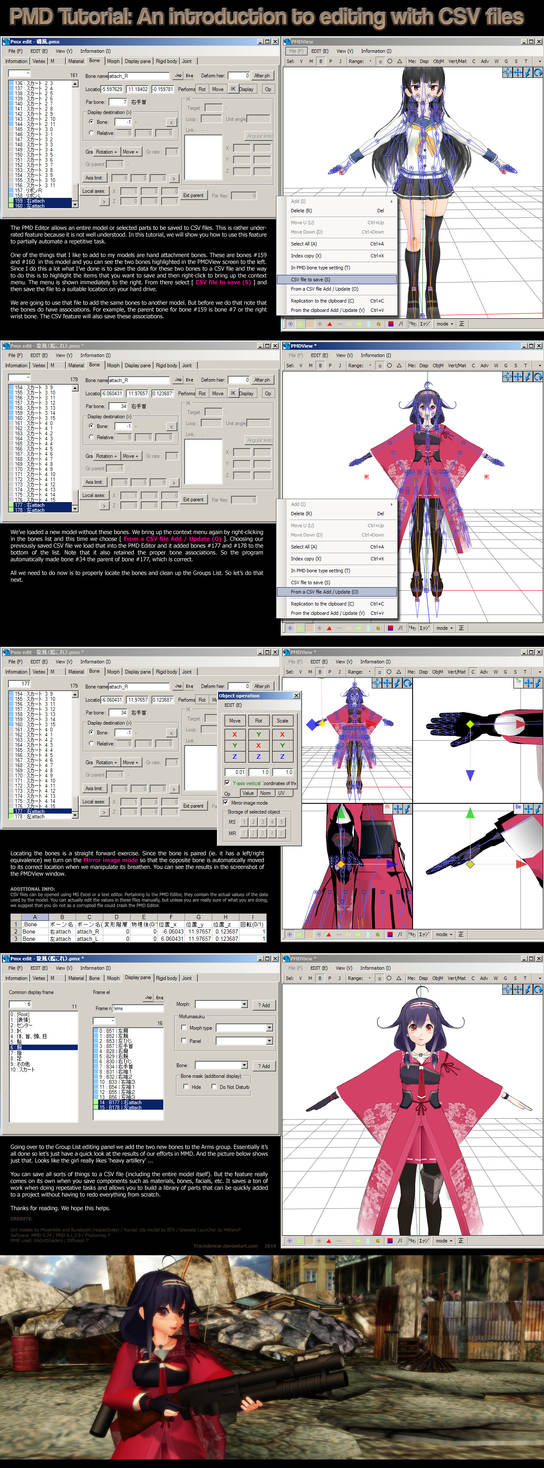Click 'Ext parent' button in first screenshot's Pmx edit
The width and height of the screenshot is (544, 1468).
193,194
